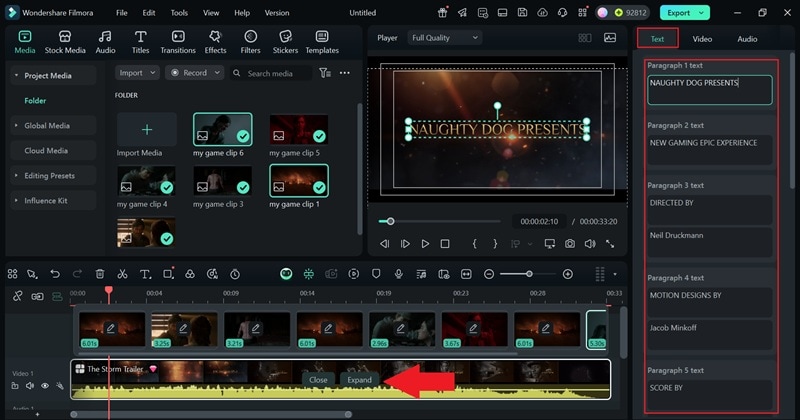The height and width of the screenshot is (420, 800).
Task: Open the View menu
Action: click(211, 13)
